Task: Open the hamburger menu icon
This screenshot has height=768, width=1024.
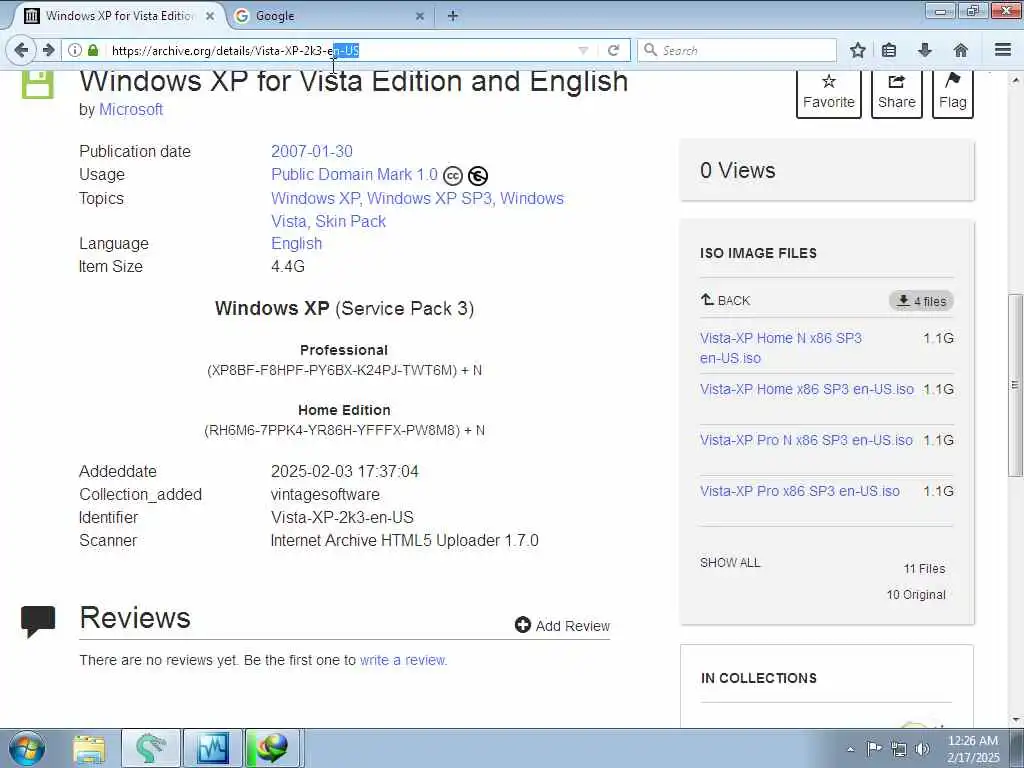Action: (1003, 50)
